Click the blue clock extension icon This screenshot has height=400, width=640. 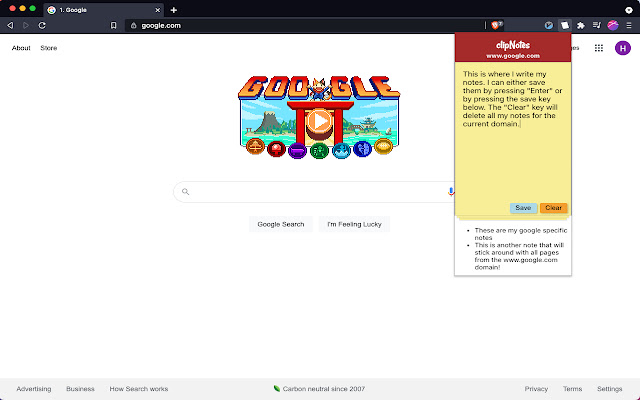tap(549, 25)
